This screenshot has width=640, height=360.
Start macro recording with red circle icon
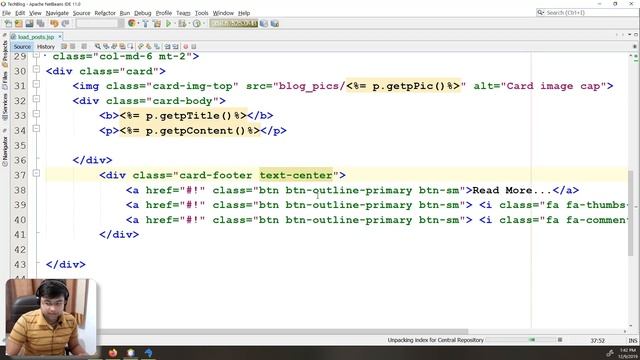(x=185, y=47)
